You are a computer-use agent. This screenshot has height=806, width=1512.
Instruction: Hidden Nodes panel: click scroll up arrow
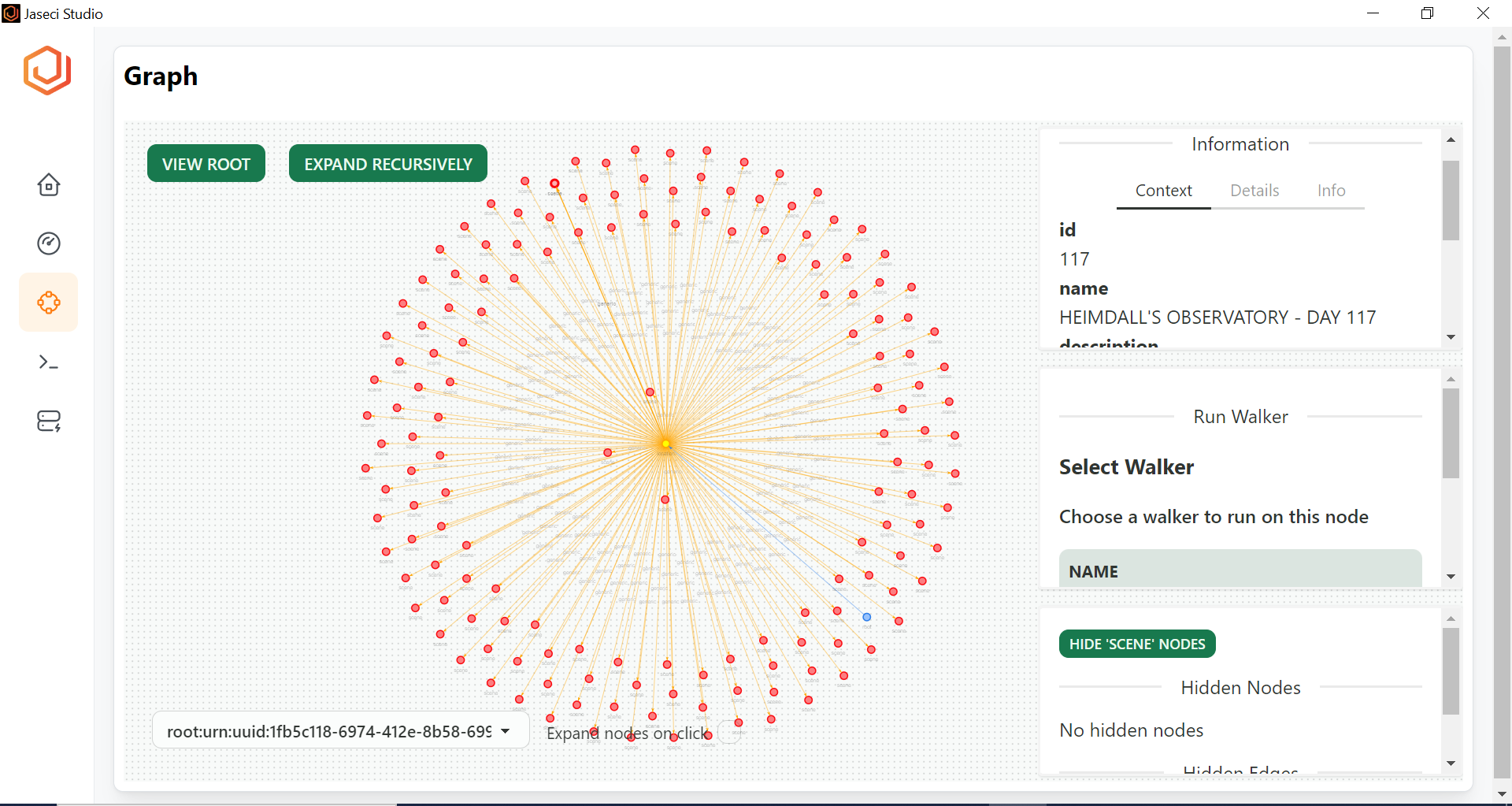[x=1451, y=618]
